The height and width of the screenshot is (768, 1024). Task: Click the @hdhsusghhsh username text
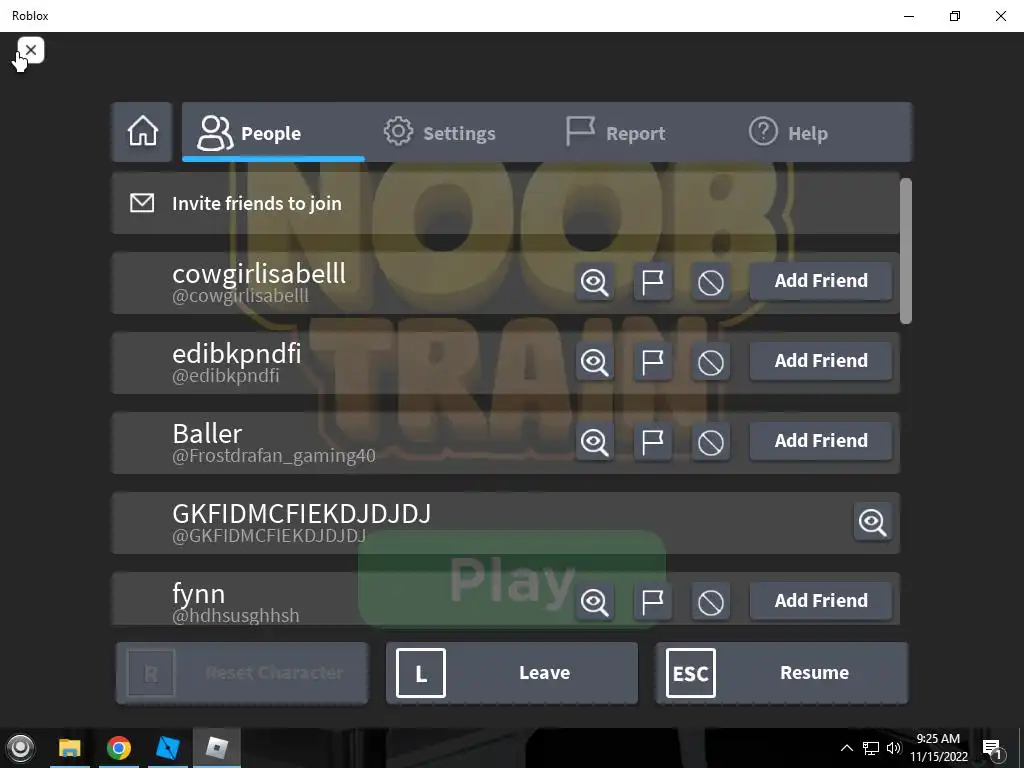[x=236, y=616]
